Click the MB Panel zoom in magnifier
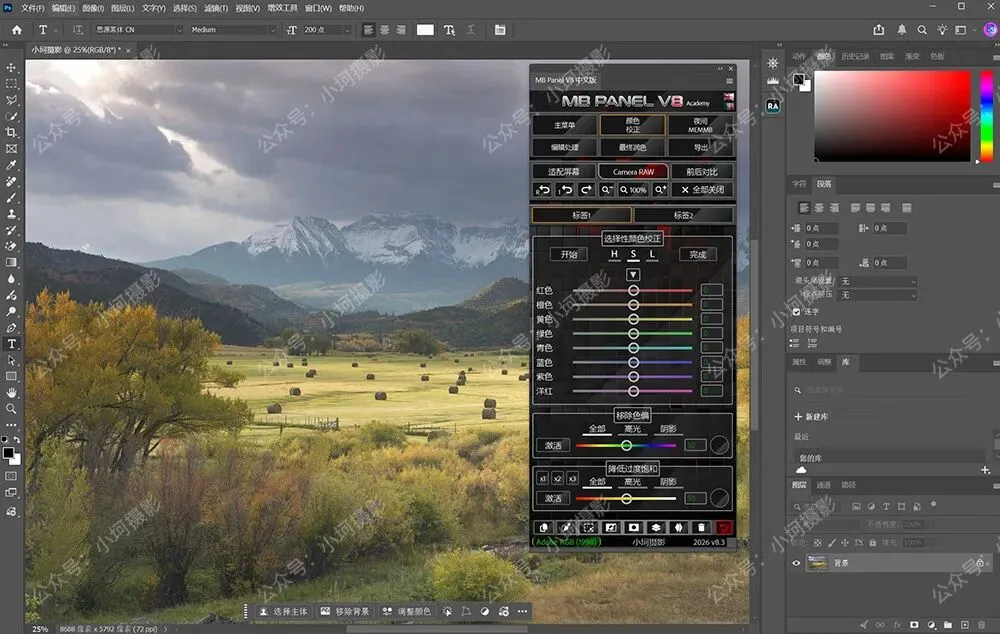 [661, 189]
